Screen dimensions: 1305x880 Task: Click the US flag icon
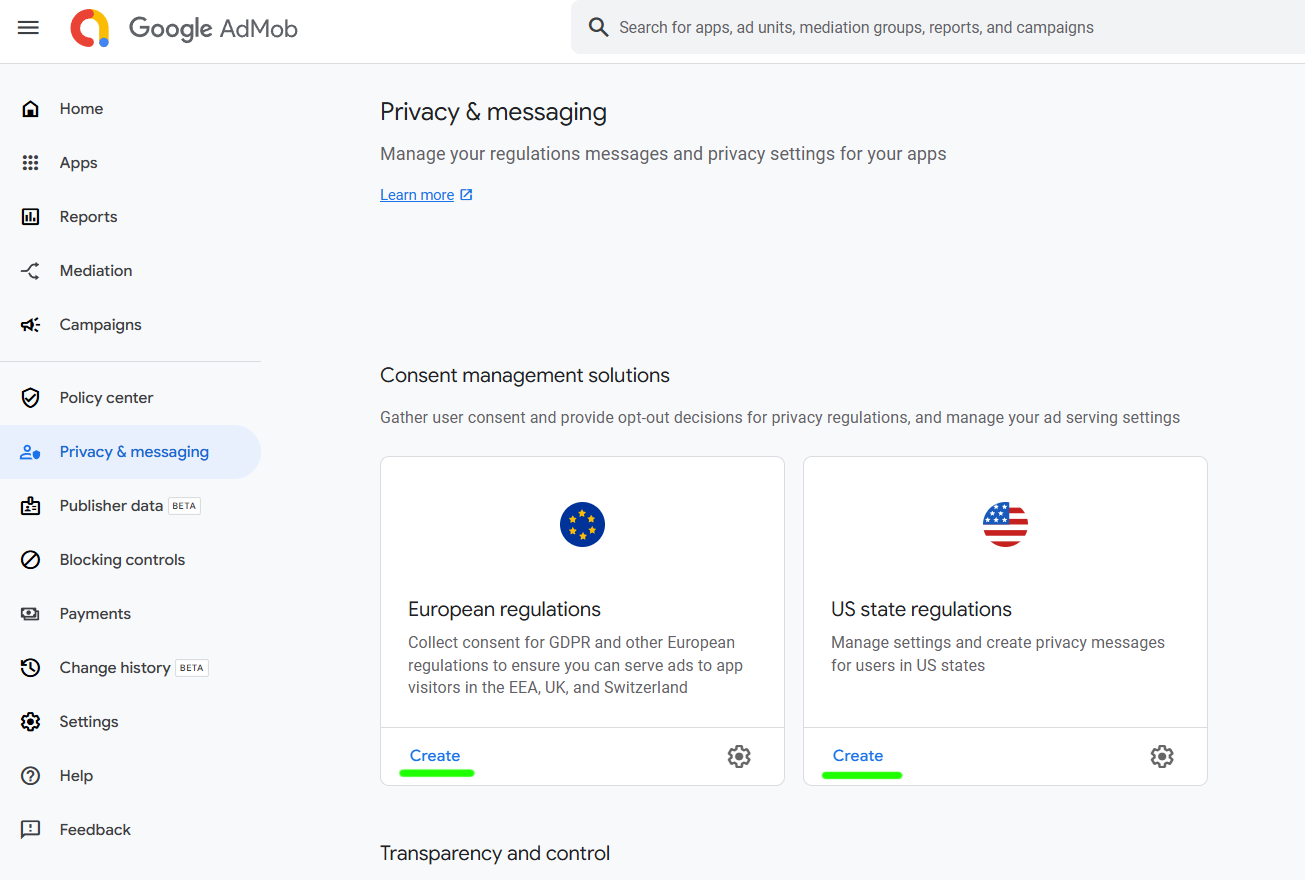click(1005, 524)
